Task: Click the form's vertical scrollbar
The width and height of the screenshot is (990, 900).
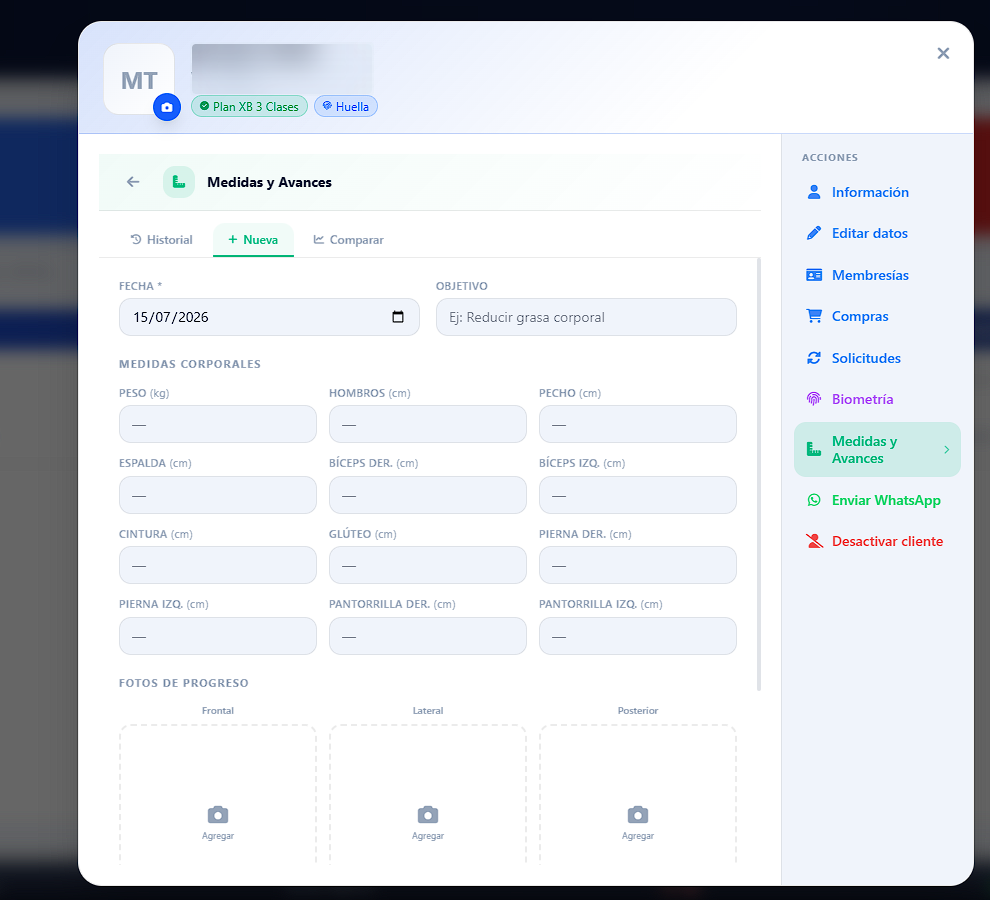Action: 758,474
